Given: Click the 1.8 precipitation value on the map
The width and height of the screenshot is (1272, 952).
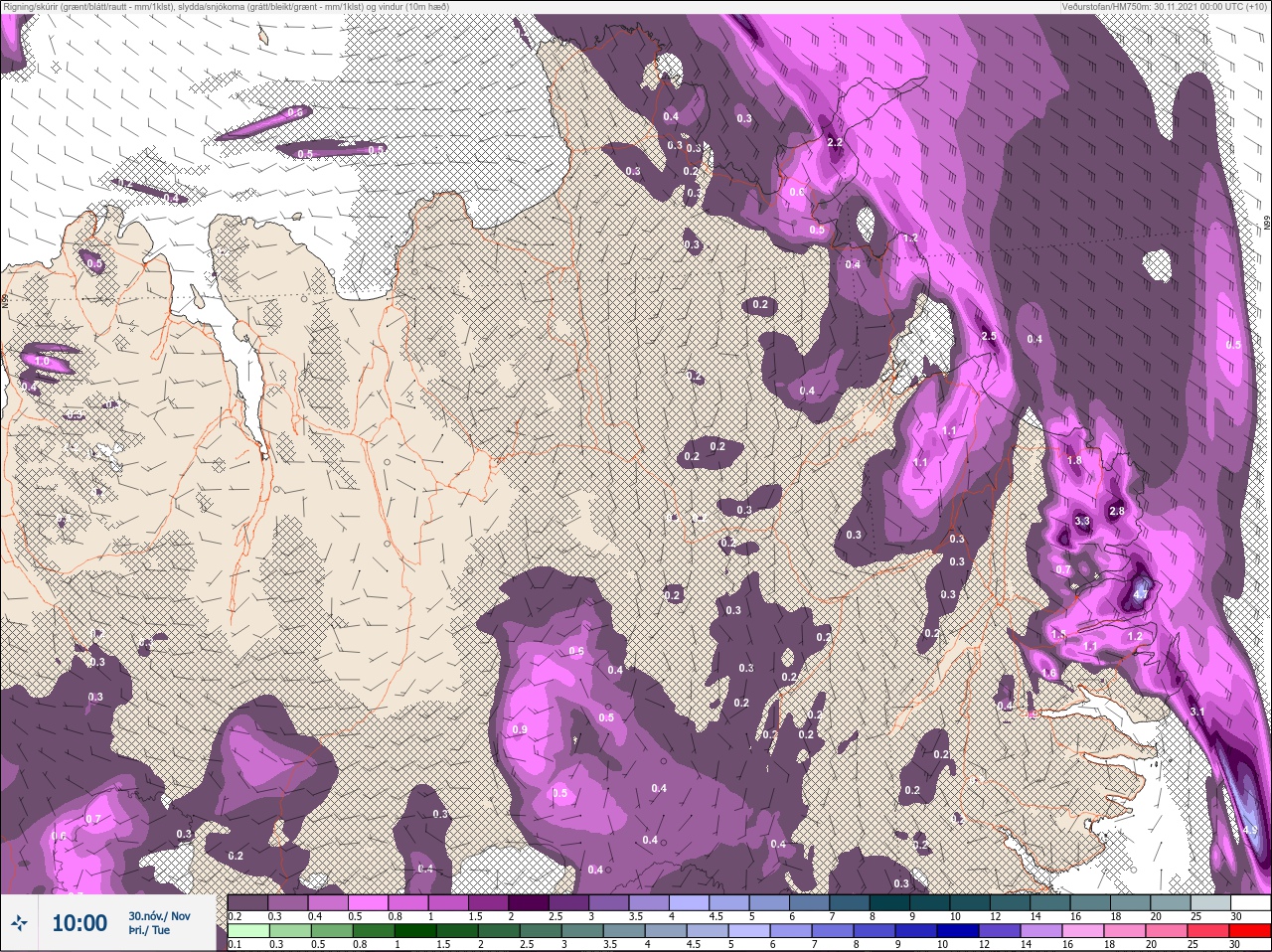Looking at the screenshot, I should 1073,461.
